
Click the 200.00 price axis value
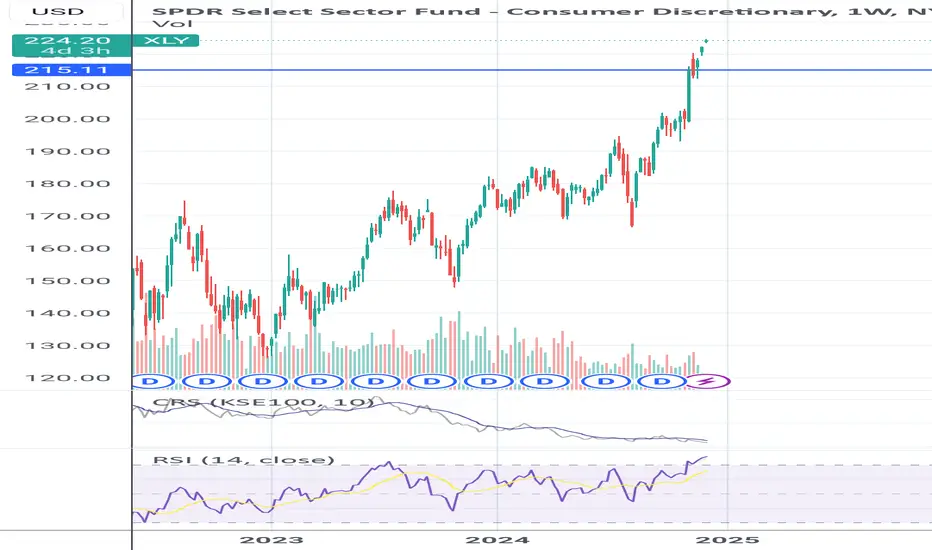[67, 119]
